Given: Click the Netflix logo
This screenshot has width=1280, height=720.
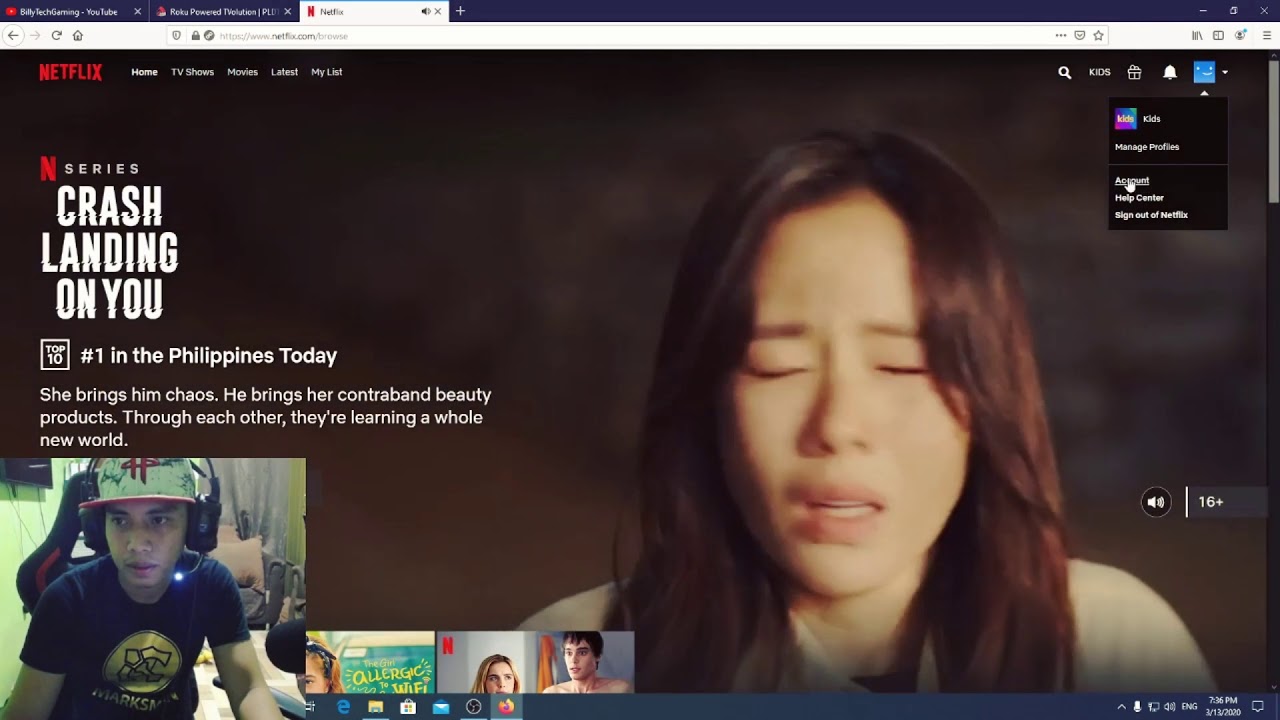Looking at the screenshot, I should point(70,72).
